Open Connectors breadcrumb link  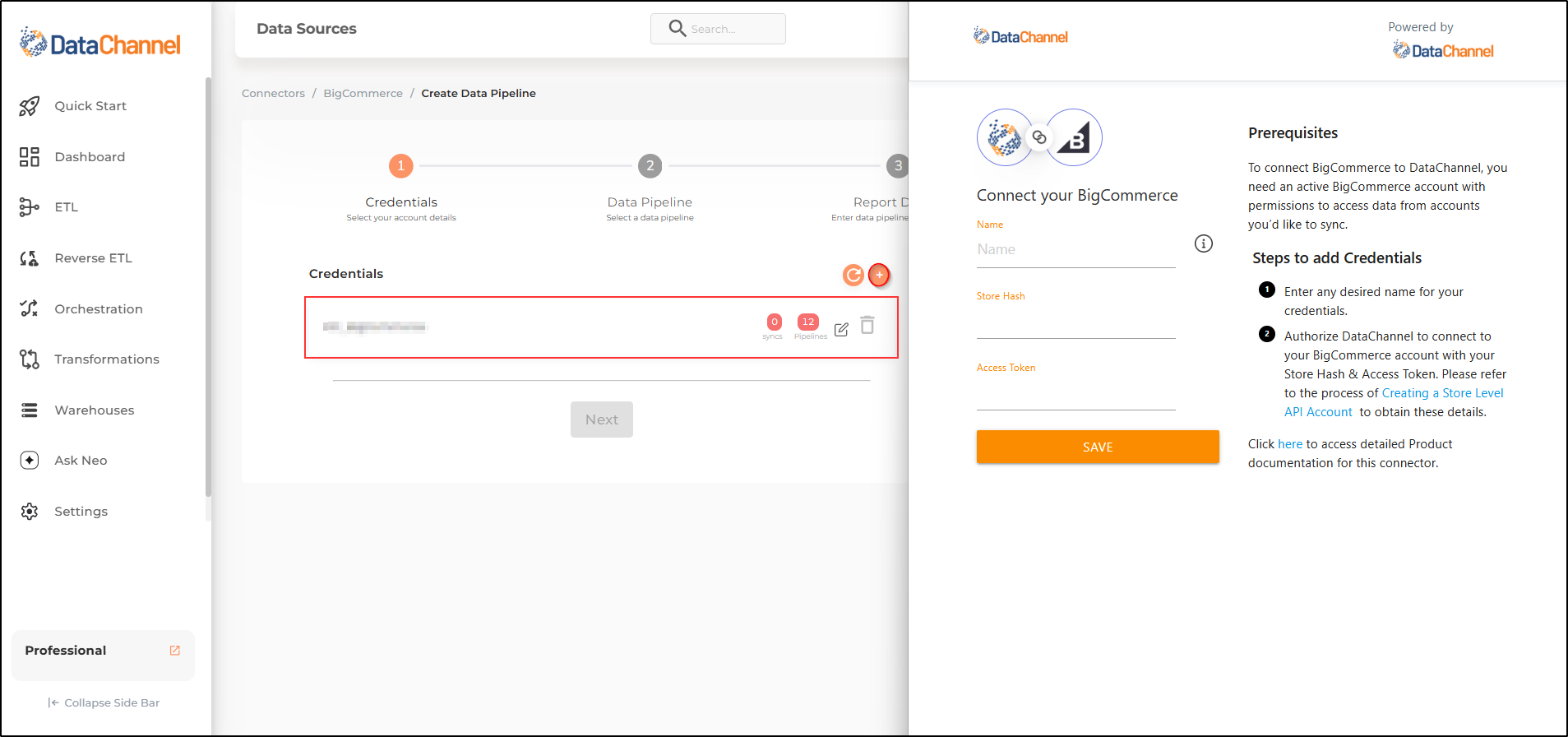tap(273, 94)
